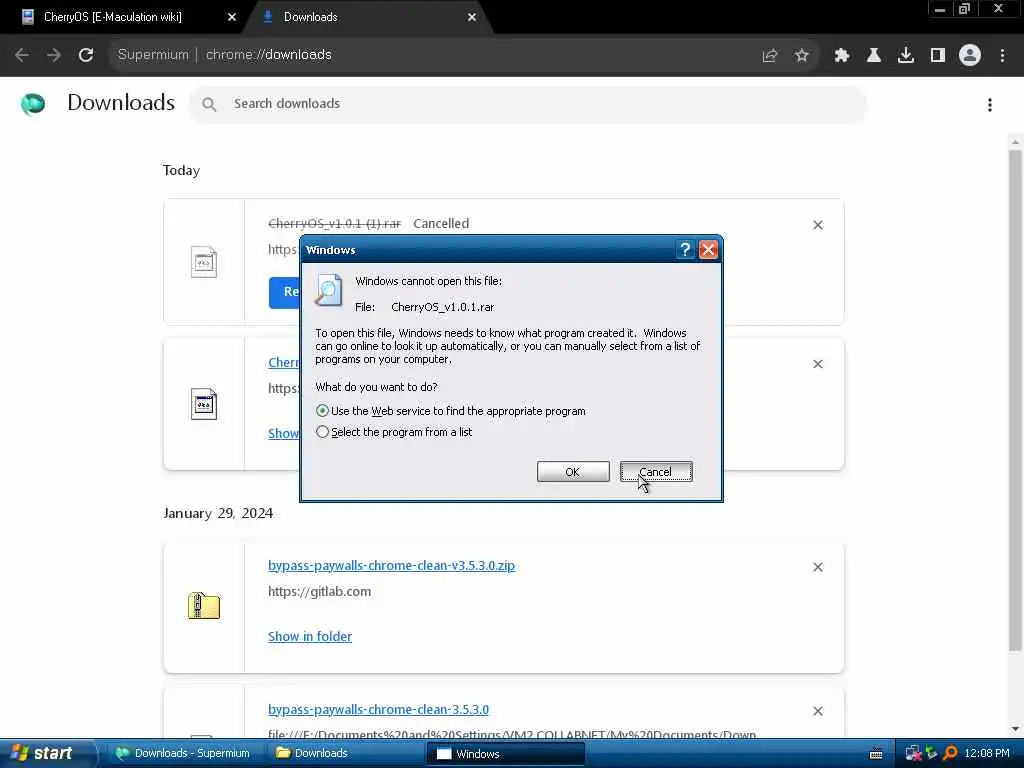Click the network connection tray icon
The width and height of the screenshot is (1024, 768).
click(913, 754)
